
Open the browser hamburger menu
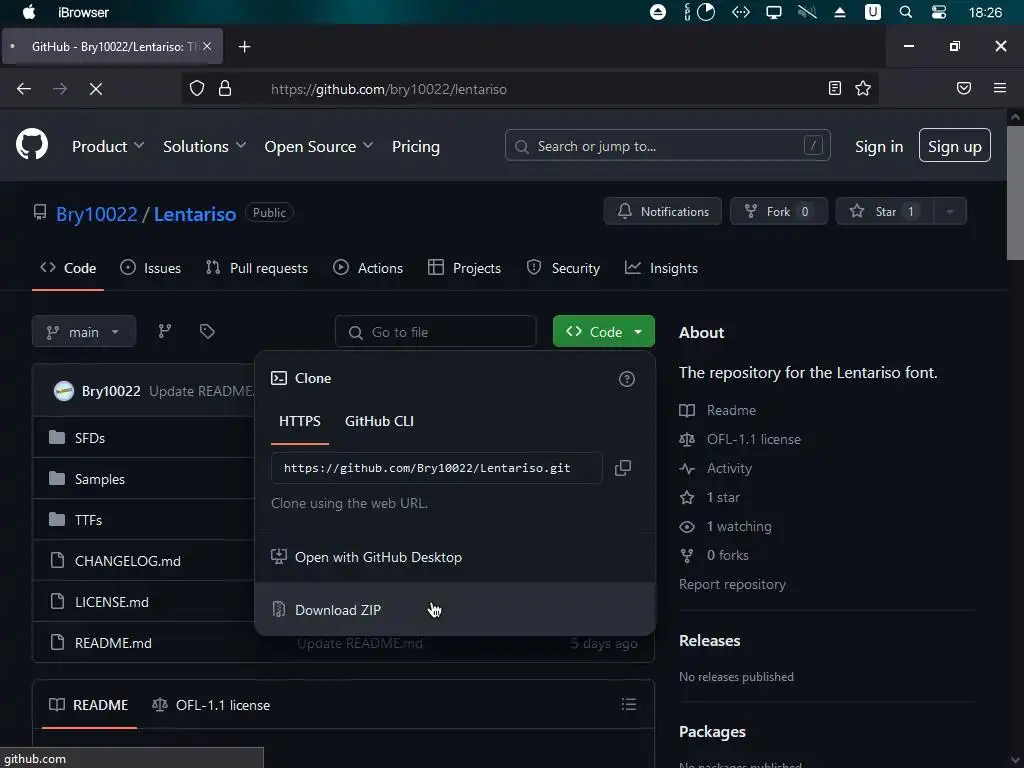(x=999, y=88)
